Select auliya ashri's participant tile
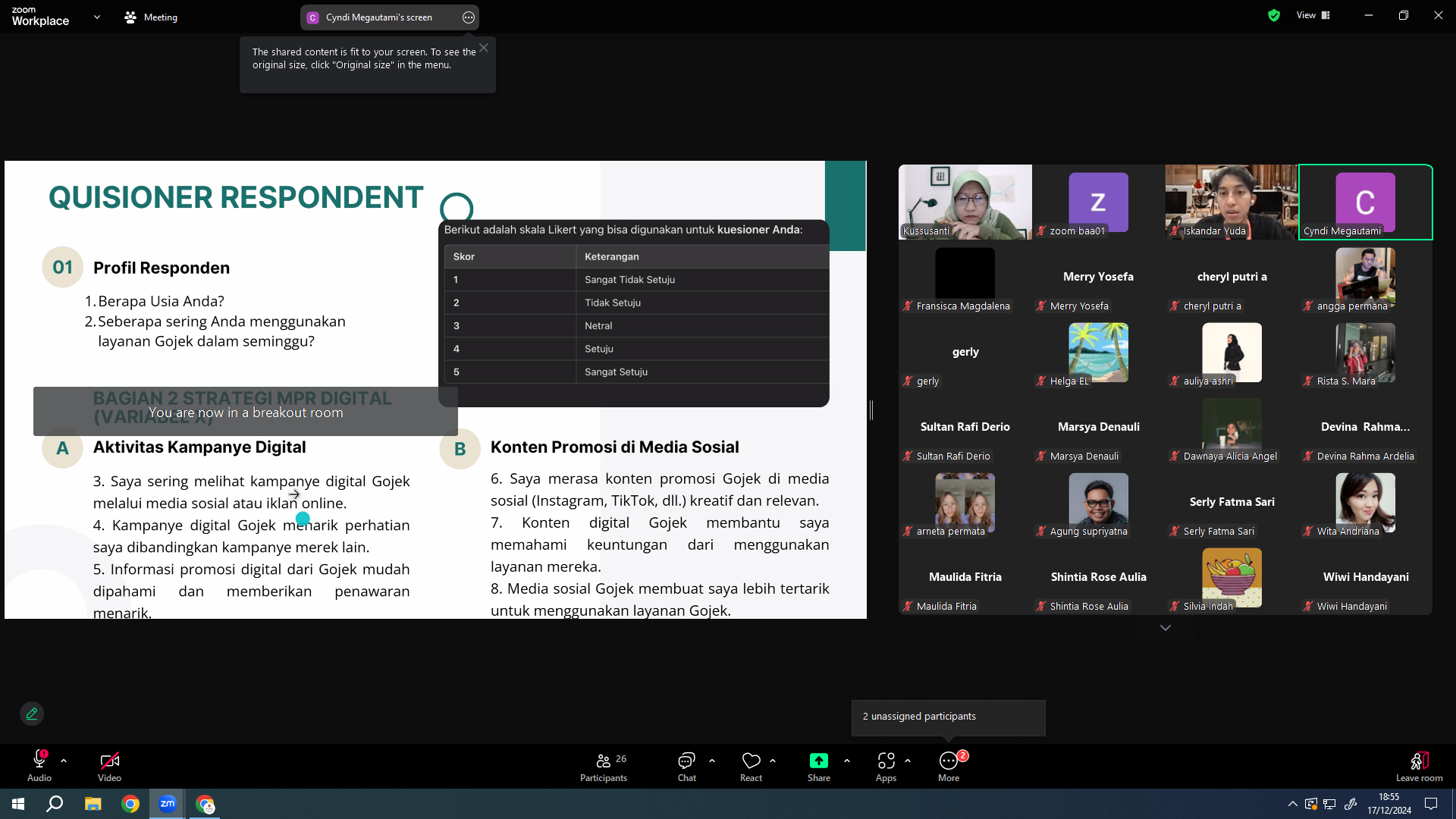This screenshot has height=819, width=1456. coord(1232,352)
